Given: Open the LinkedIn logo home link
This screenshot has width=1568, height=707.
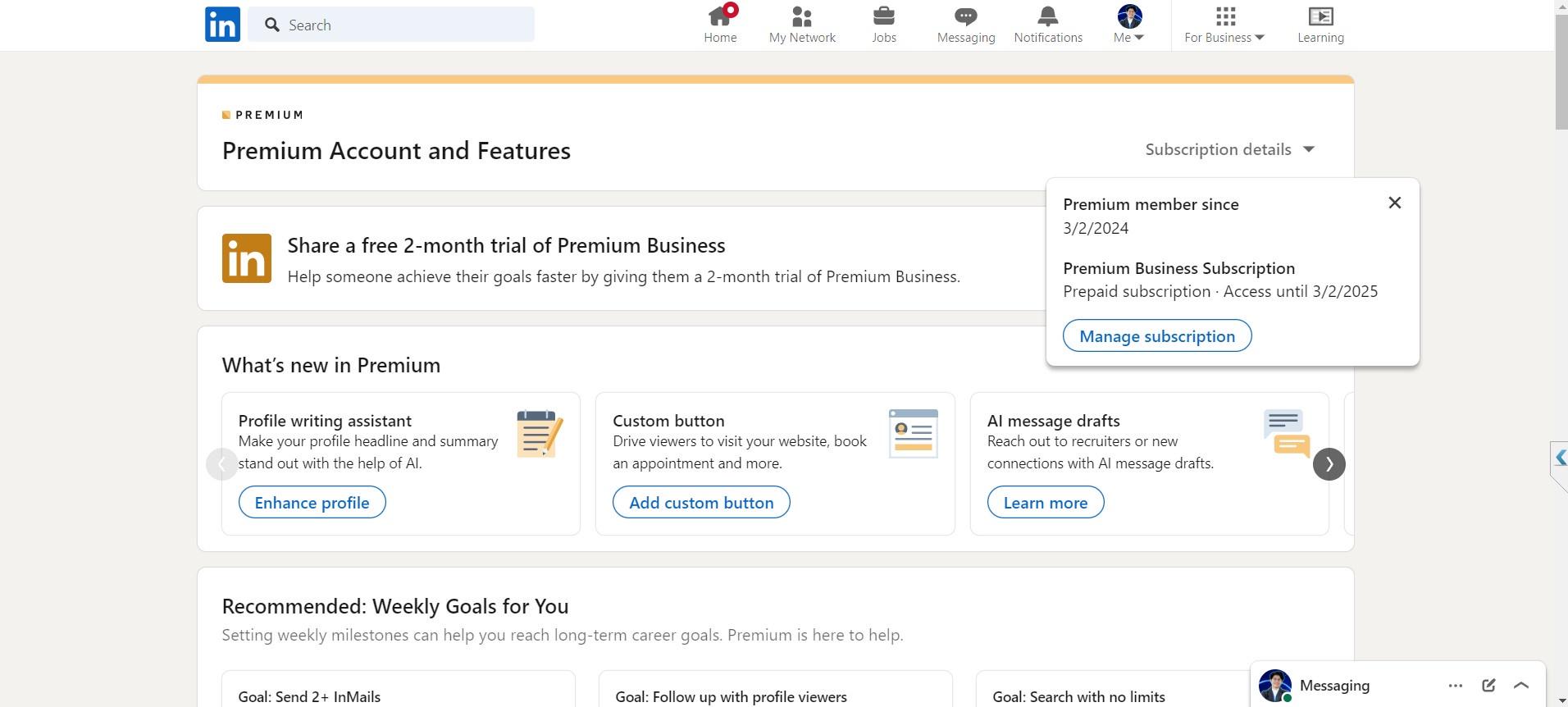Looking at the screenshot, I should click(x=222, y=25).
